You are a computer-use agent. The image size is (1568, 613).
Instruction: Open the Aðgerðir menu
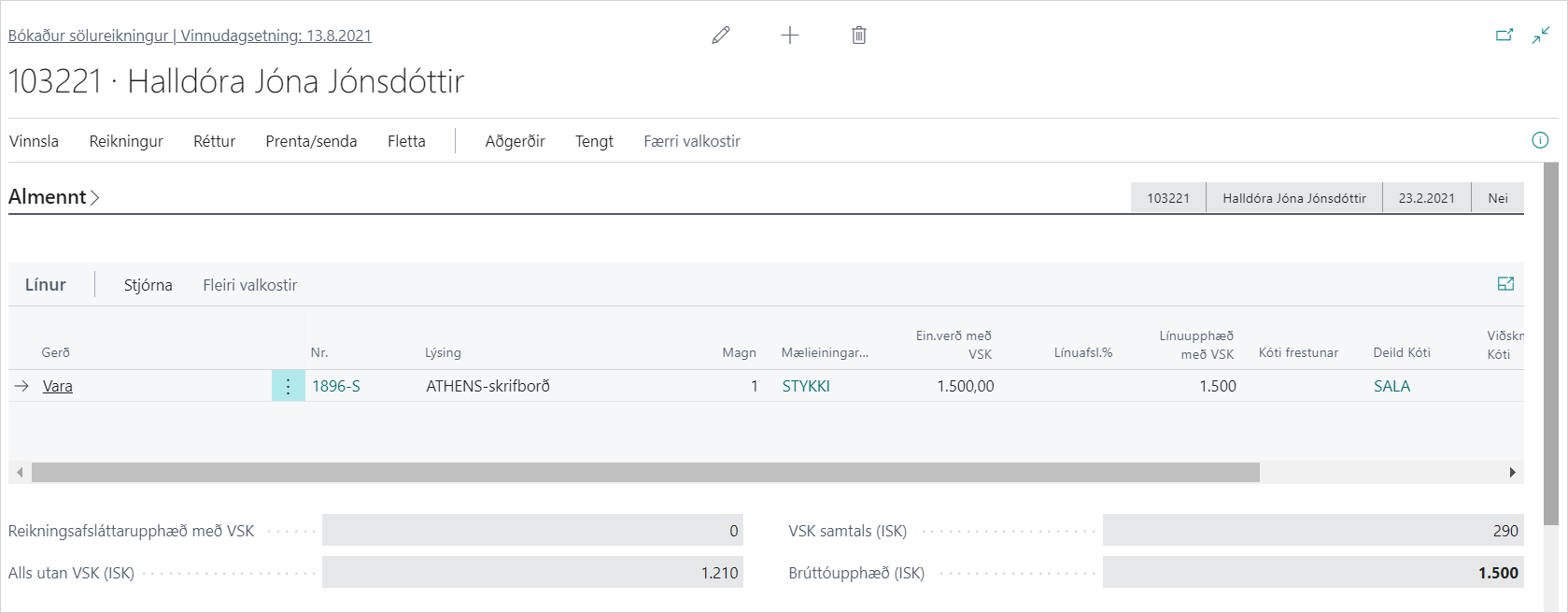click(x=515, y=141)
